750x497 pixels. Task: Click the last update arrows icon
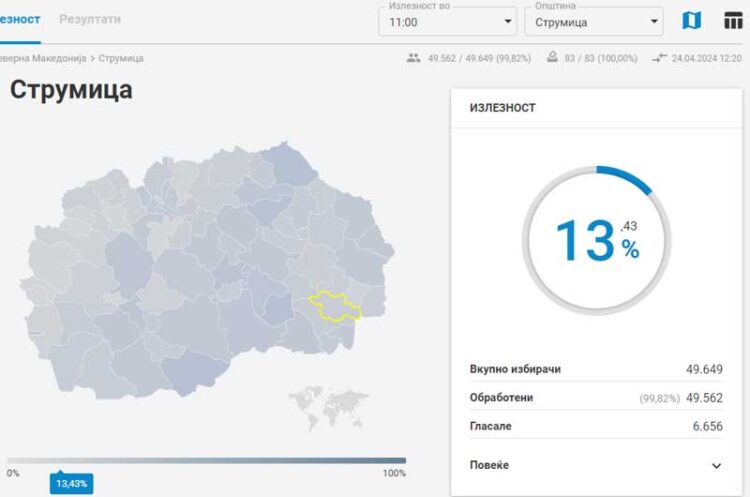click(x=659, y=58)
